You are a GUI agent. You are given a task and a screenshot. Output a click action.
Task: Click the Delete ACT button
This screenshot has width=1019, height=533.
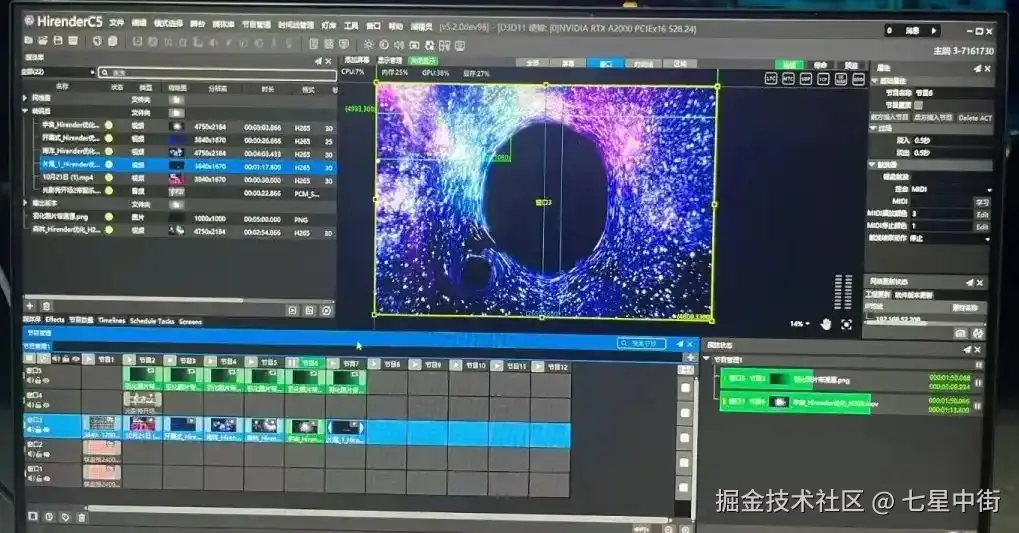[975, 118]
